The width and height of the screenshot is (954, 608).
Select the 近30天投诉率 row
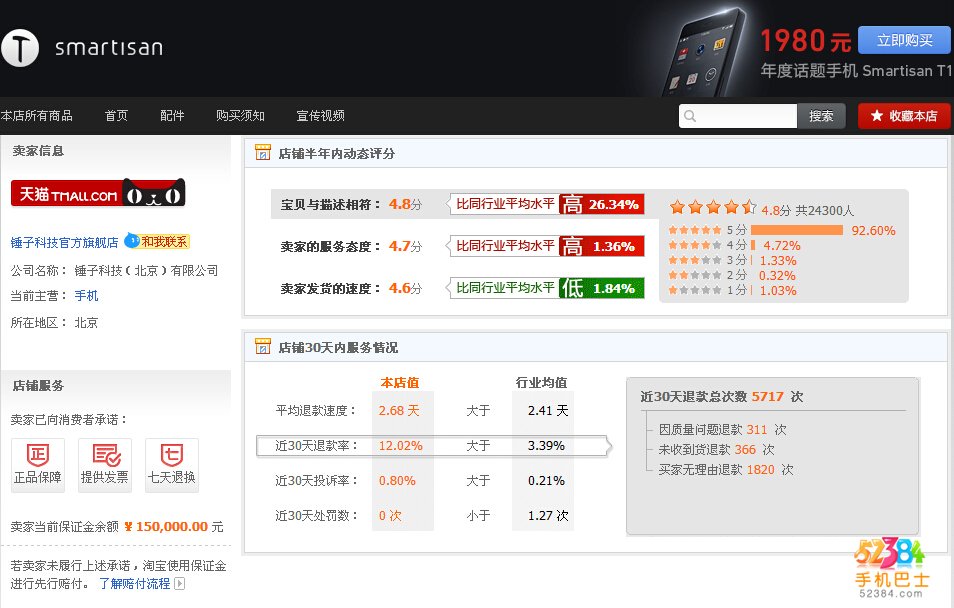(422, 481)
